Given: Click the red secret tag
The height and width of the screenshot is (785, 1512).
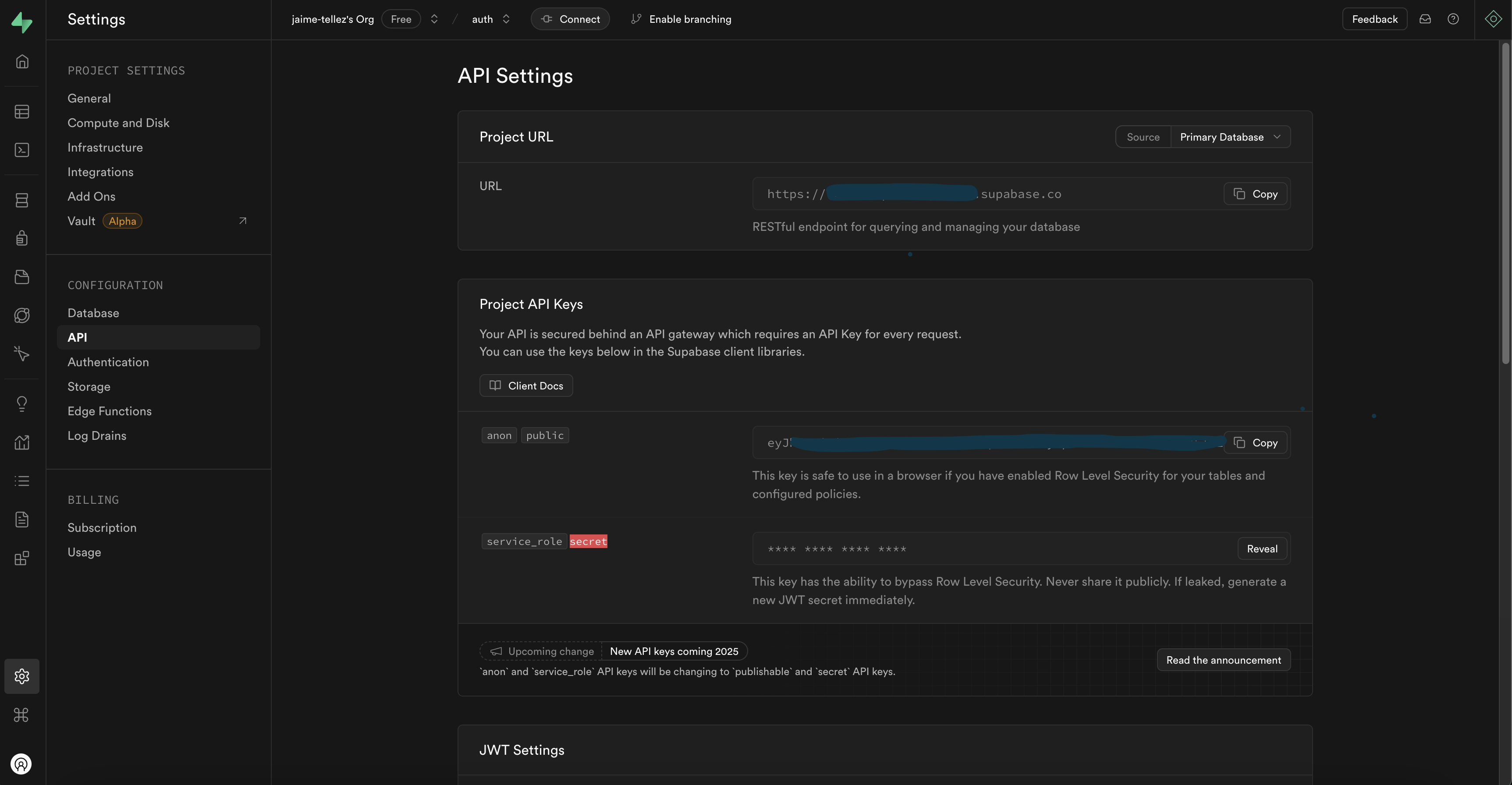Looking at the screenshot, I should (x=588, y=541).
